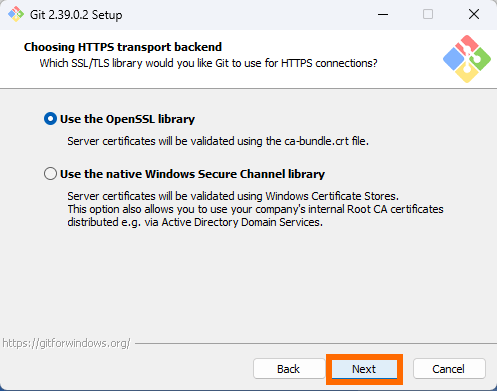Click the "Choosing HTTPS transport backend" heading
This screenshot has width=497, height=391.
coord(123,47)
